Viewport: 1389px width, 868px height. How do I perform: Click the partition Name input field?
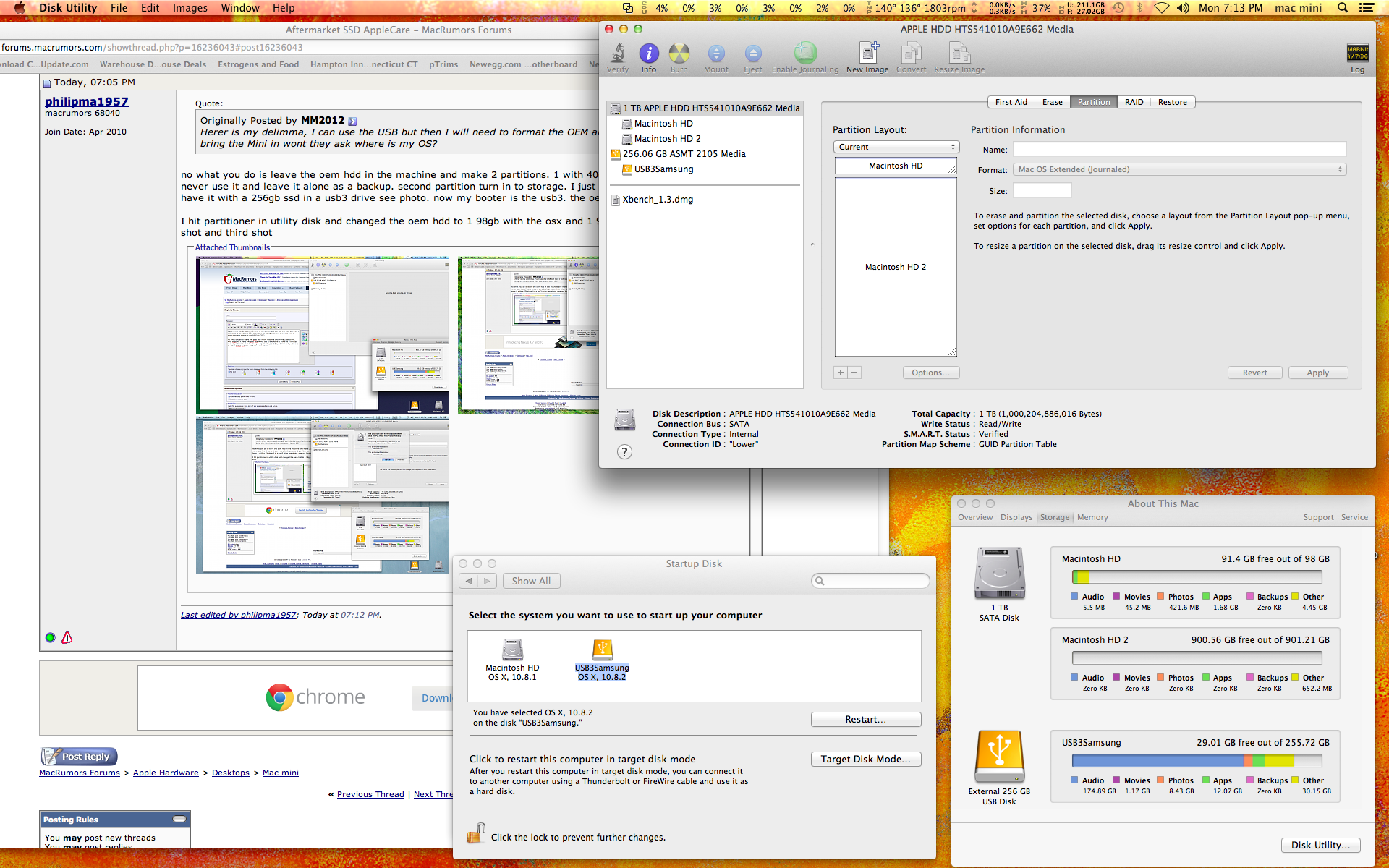[x=1180, y=150]
